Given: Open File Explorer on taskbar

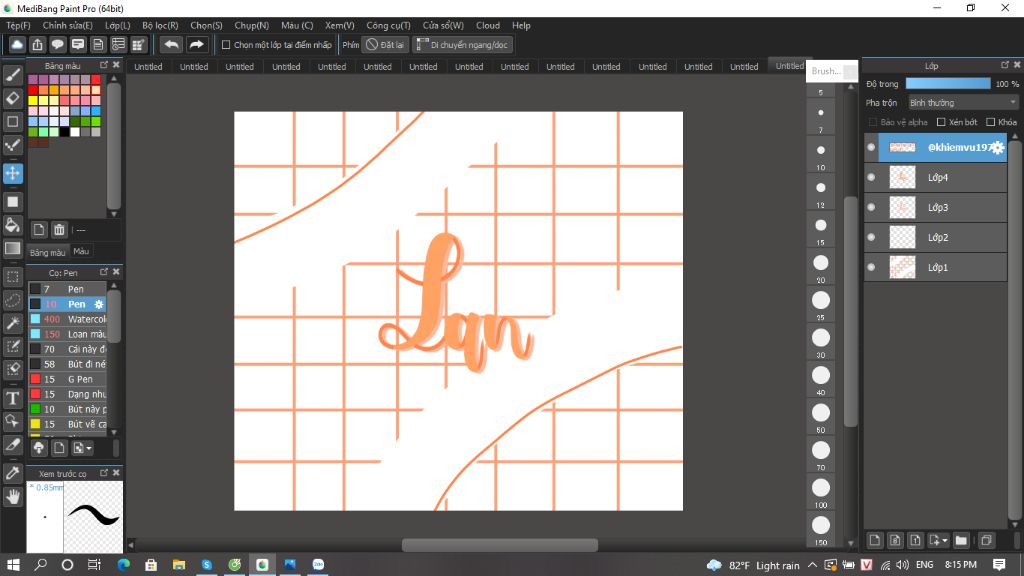Looking at the screenshot, I should click(178, 565).
